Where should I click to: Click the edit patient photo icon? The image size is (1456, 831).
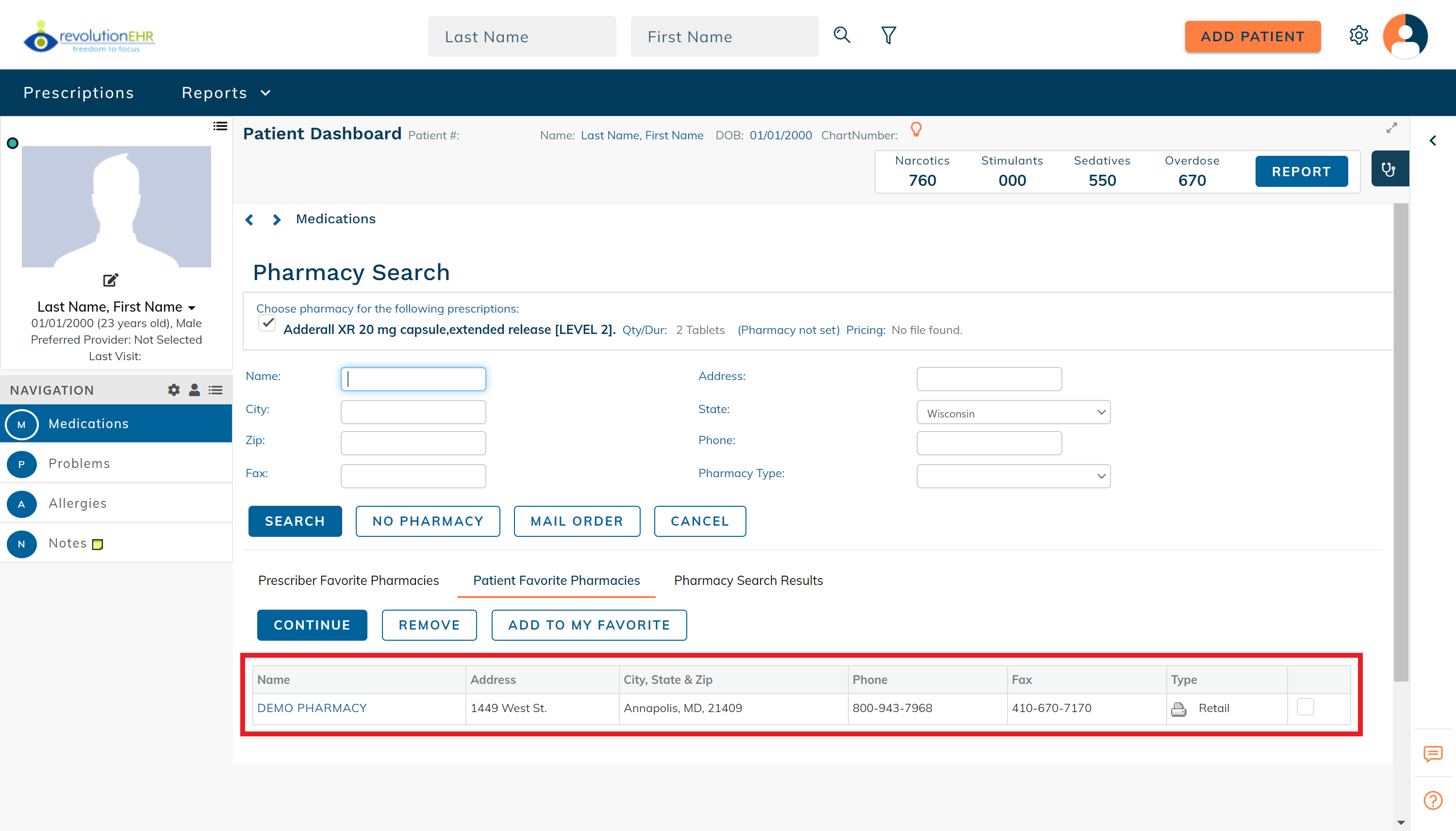click(110, 280)
